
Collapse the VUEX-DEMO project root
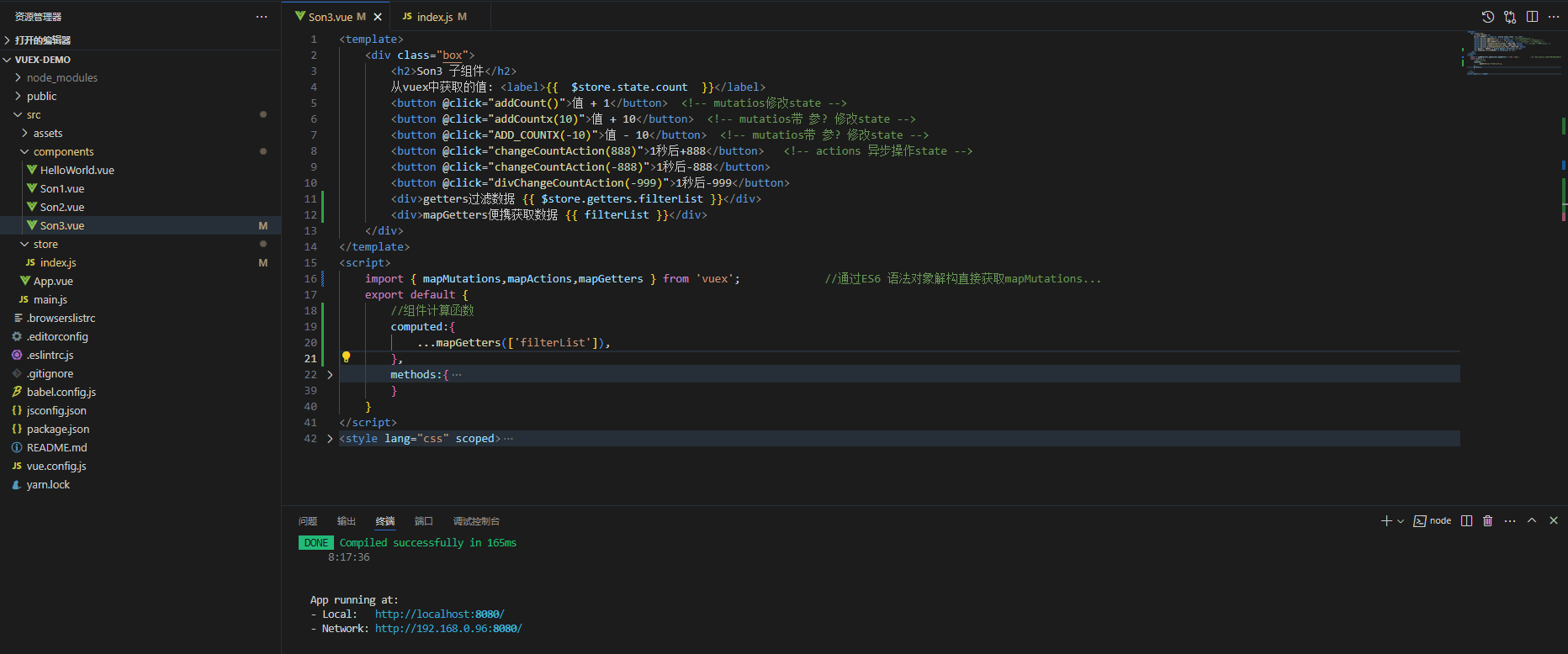[140, 60]
